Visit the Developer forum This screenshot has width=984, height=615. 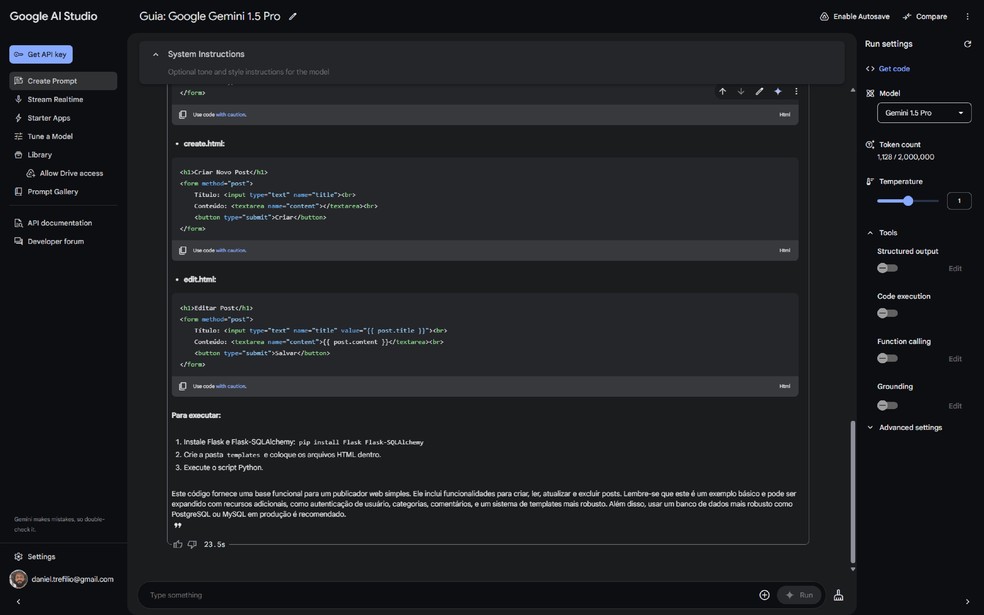52,239
